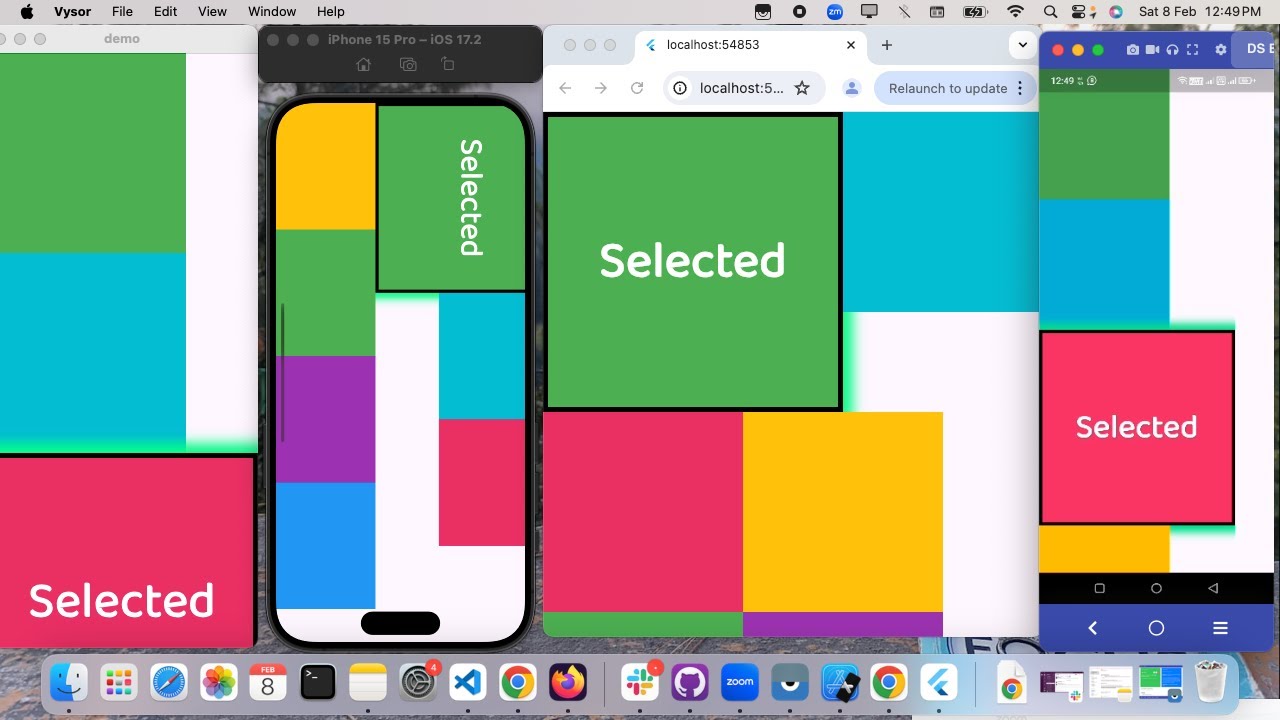Select green tile in demo window
The image size is (1280, 720).
[93, 153]
